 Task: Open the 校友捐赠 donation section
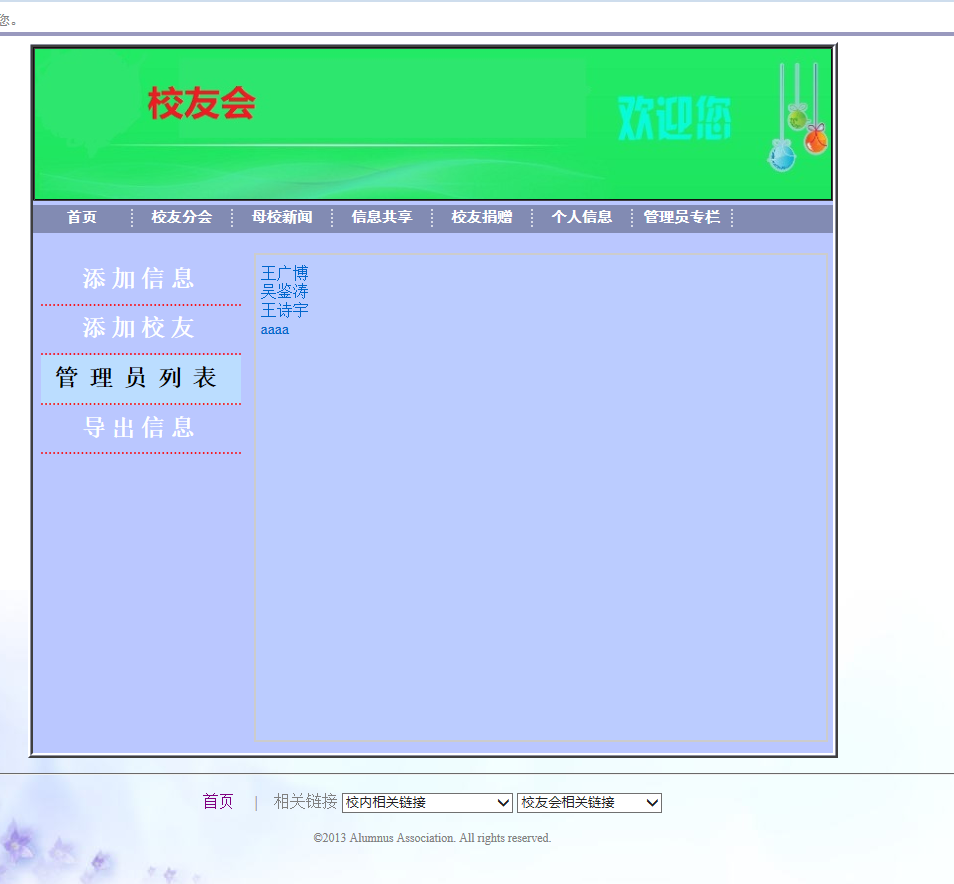(483, 217)
